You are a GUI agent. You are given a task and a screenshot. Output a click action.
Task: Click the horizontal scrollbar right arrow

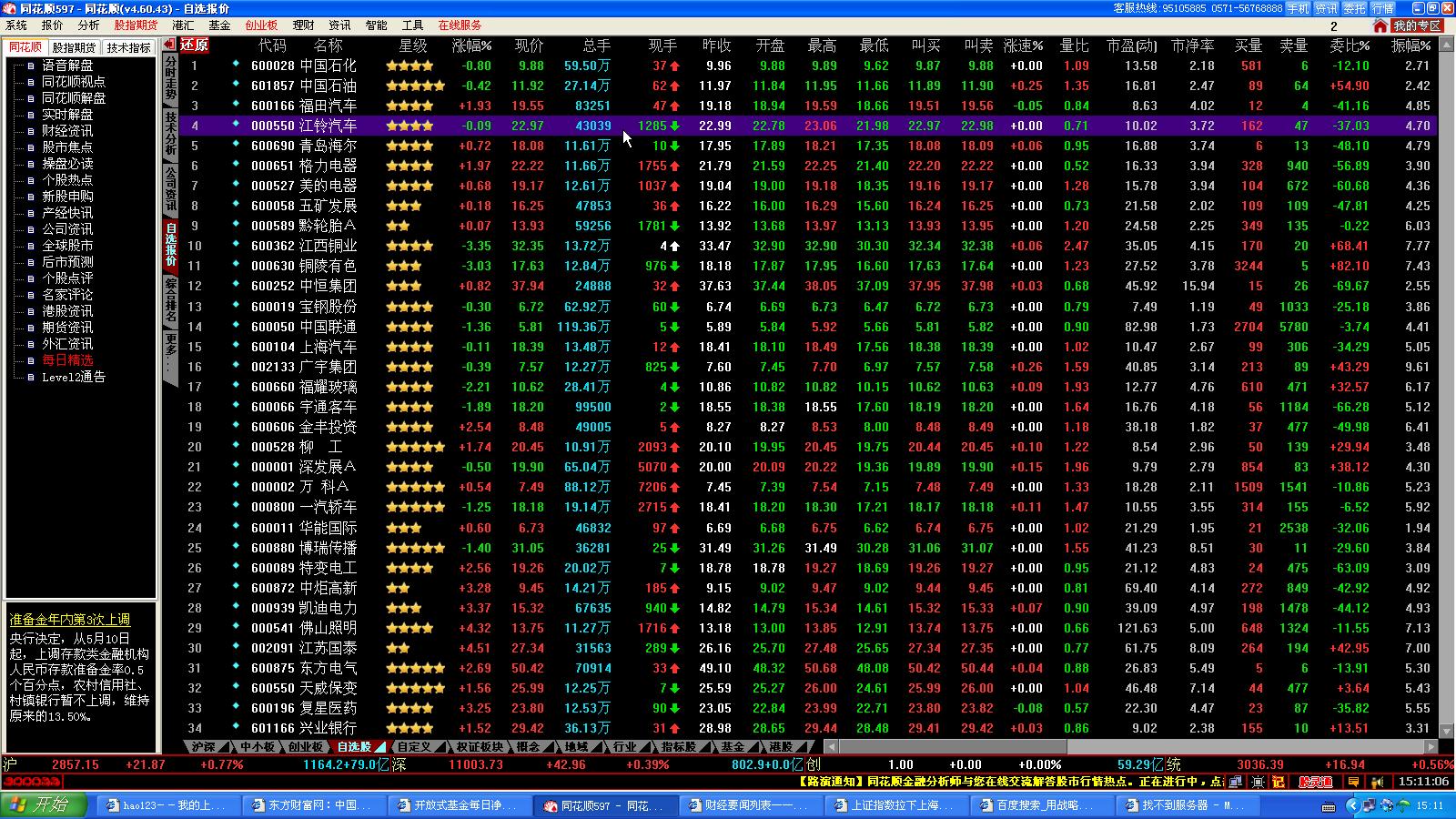(x=1431, y=747)
